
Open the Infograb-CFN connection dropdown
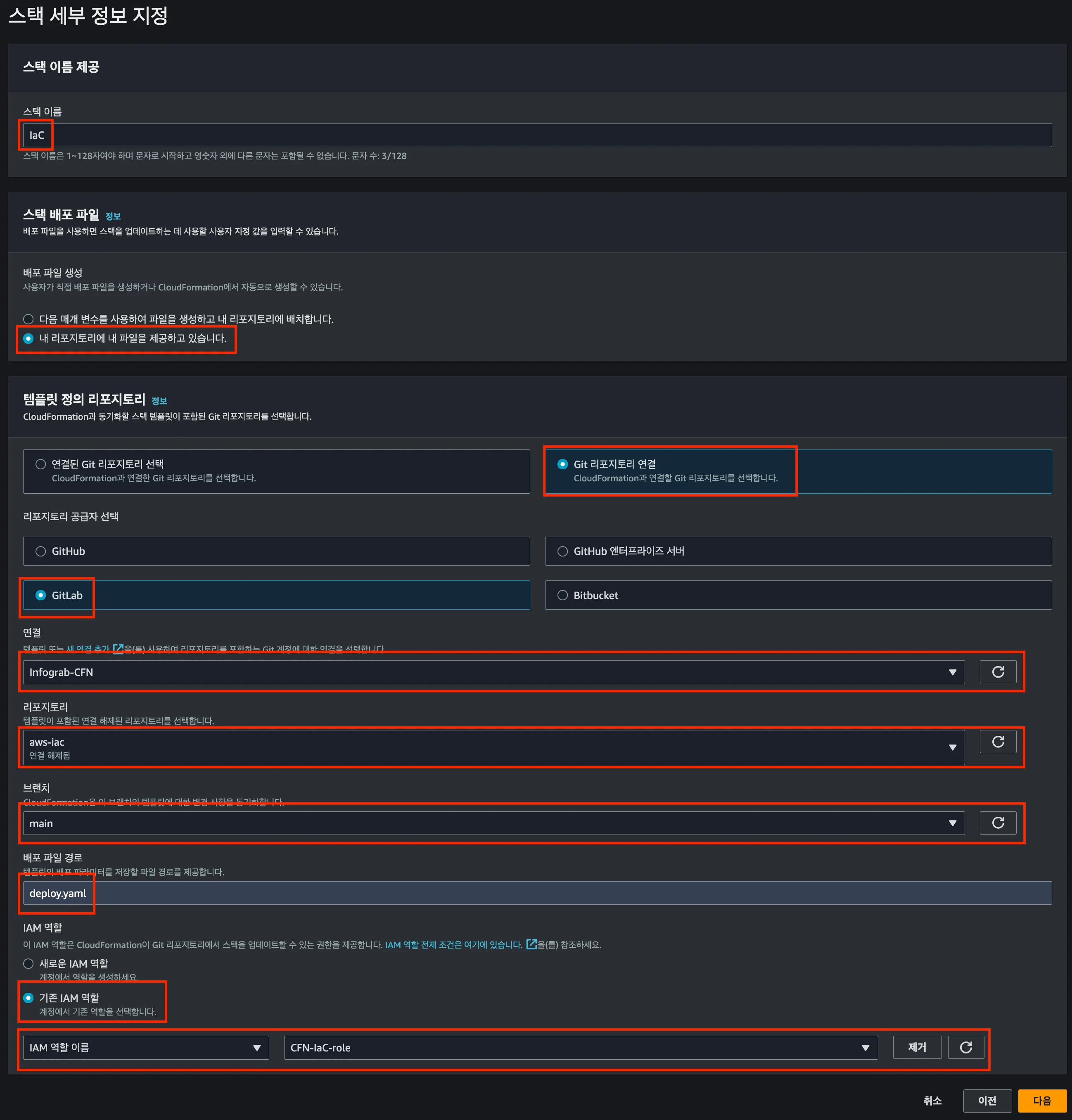tap(493, 672)
